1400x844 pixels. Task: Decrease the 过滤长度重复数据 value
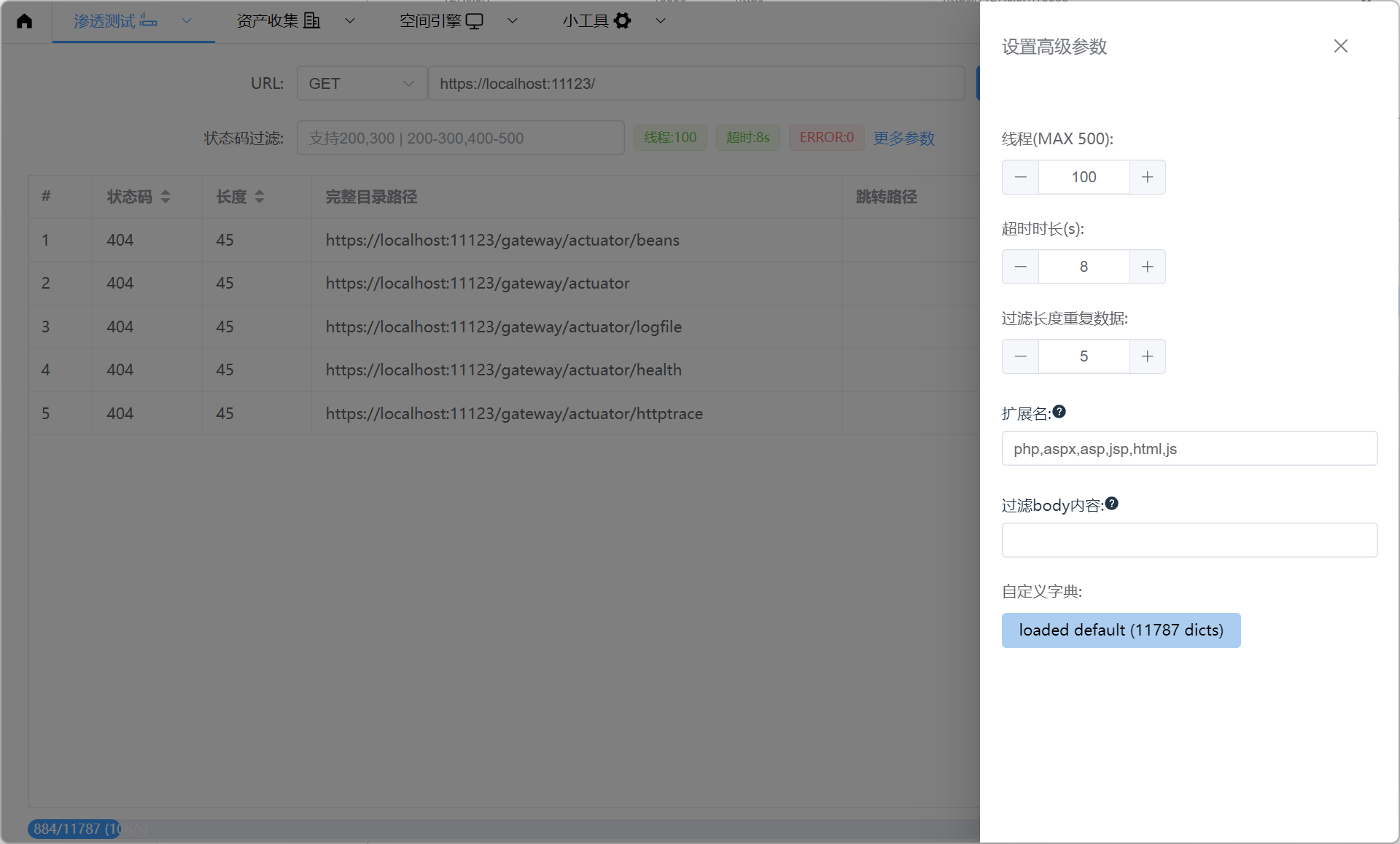point(1021,356)
